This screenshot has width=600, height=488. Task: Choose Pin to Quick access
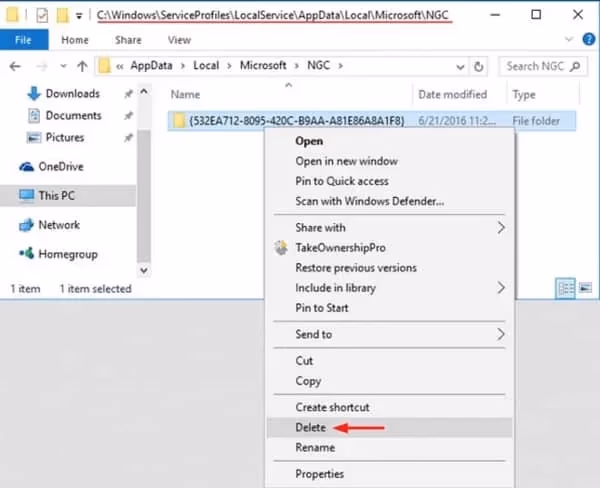pos(390,181)
